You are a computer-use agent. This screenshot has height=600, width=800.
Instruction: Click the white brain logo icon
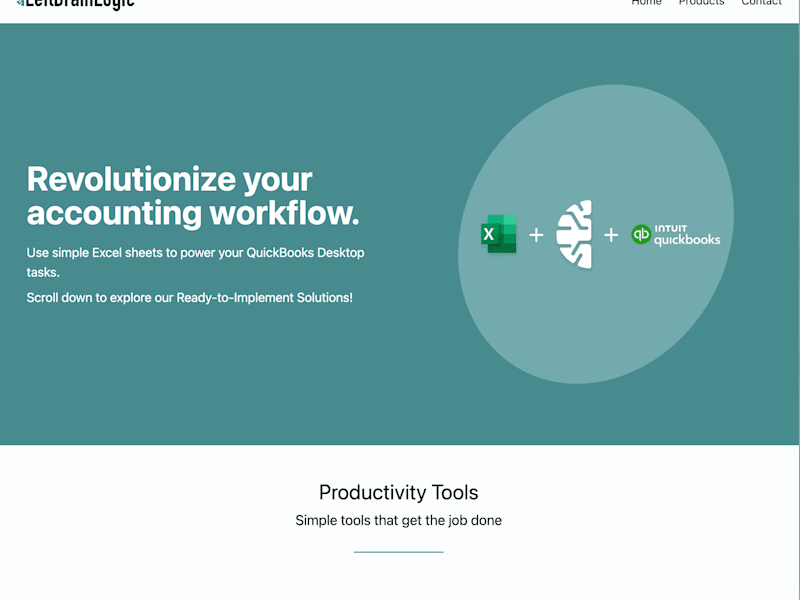574,234
